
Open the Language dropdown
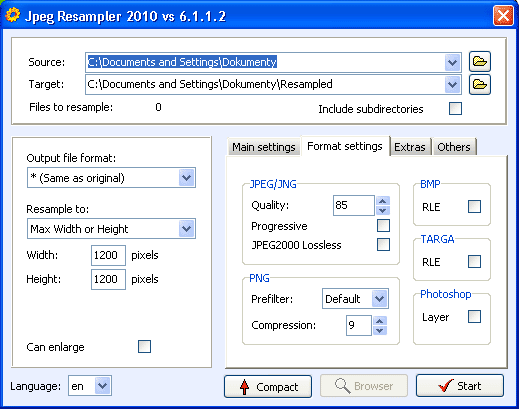click(102, 386)
